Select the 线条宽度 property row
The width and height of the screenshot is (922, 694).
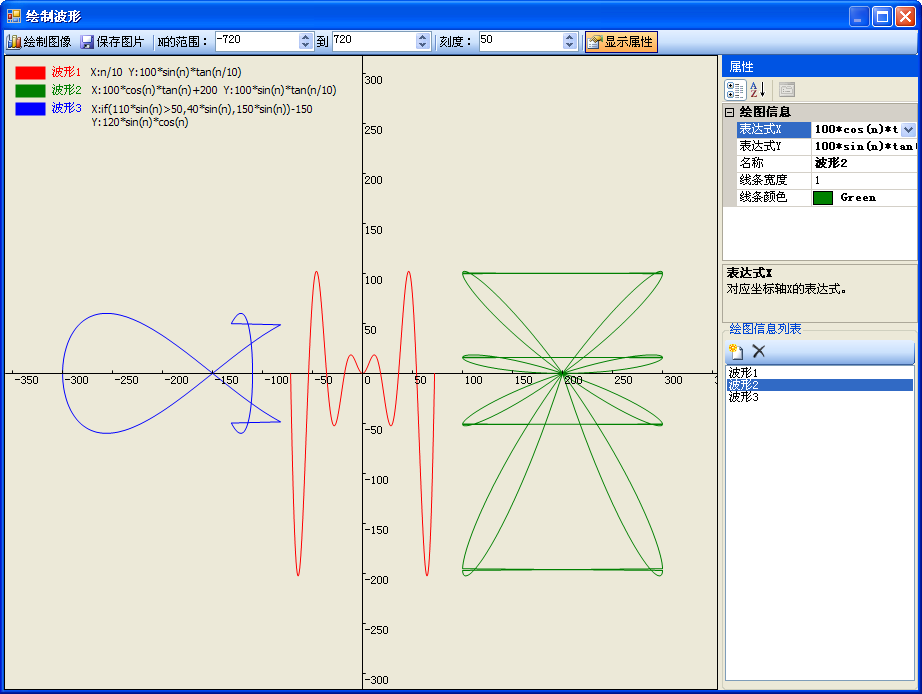coord(763,180)
